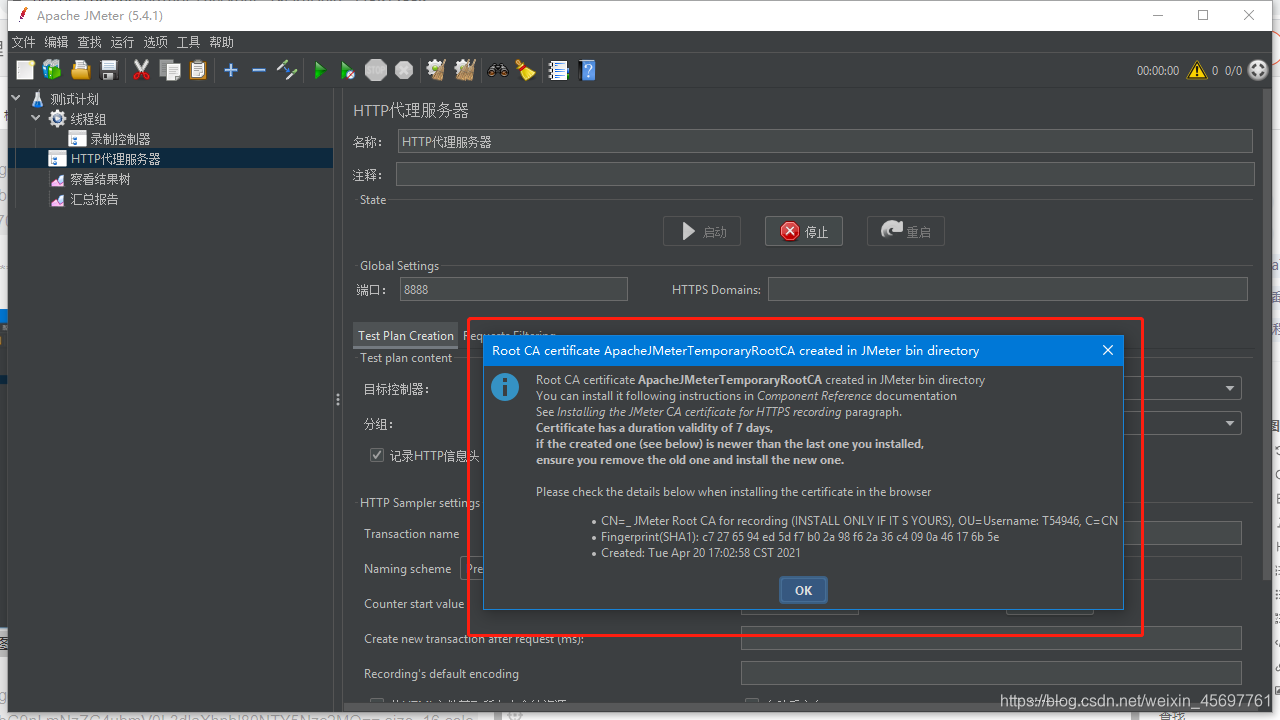Click the HTTPS Domains input field
1280x720 pixels.
click(1007, 289)
